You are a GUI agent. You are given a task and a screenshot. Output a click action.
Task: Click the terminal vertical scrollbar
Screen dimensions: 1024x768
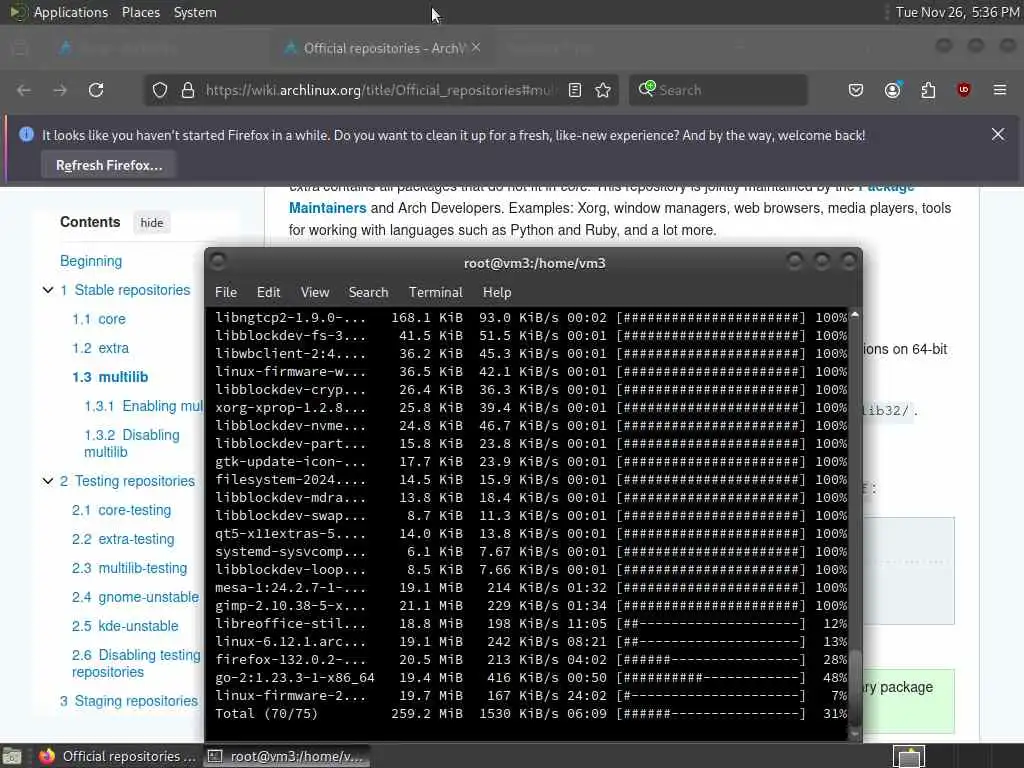pos(855,686)
